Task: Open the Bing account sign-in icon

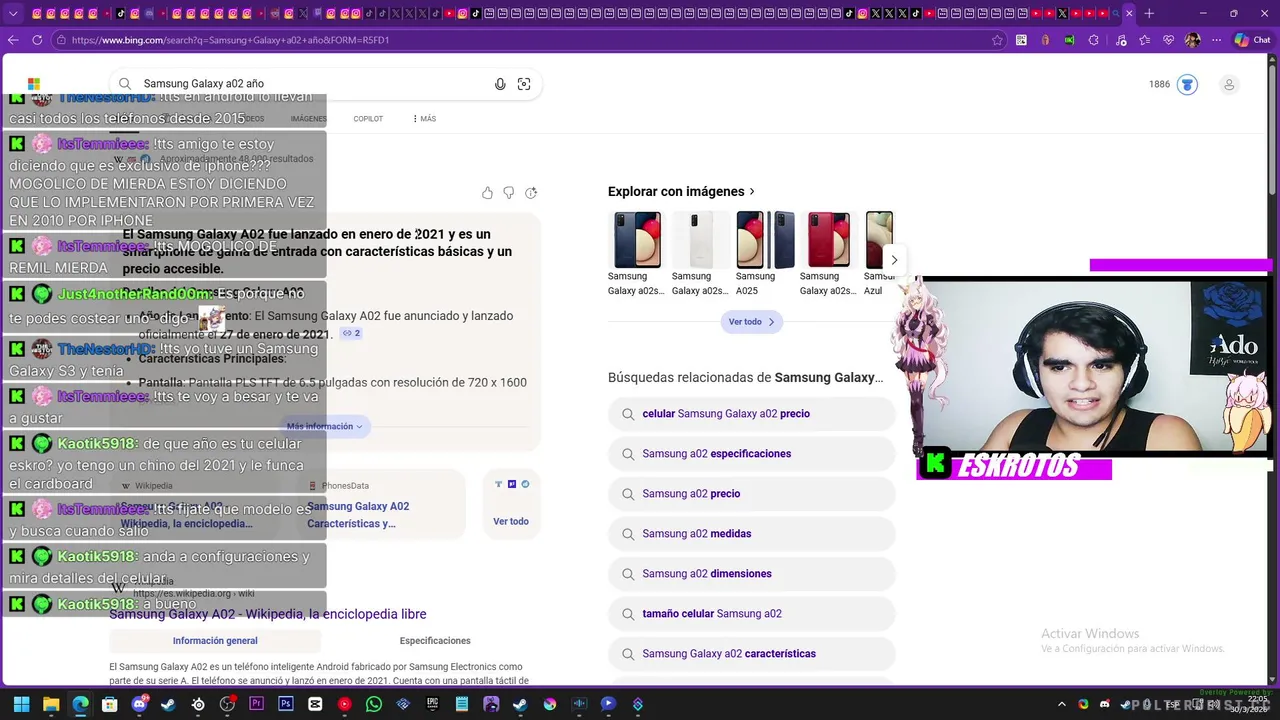Action: tap(1229, 84)
